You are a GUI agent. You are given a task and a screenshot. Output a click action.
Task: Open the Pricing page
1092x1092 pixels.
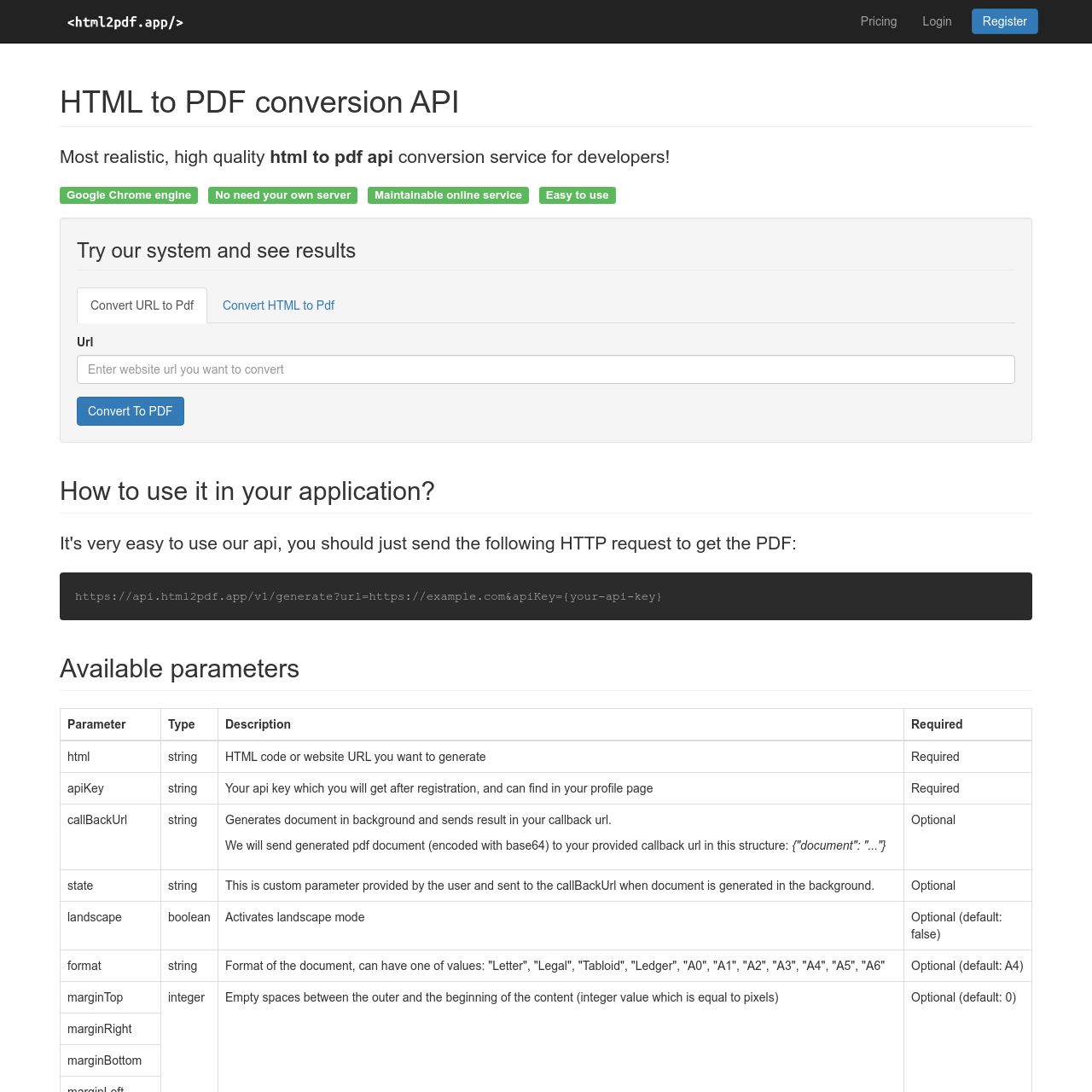tap(878, 21)
